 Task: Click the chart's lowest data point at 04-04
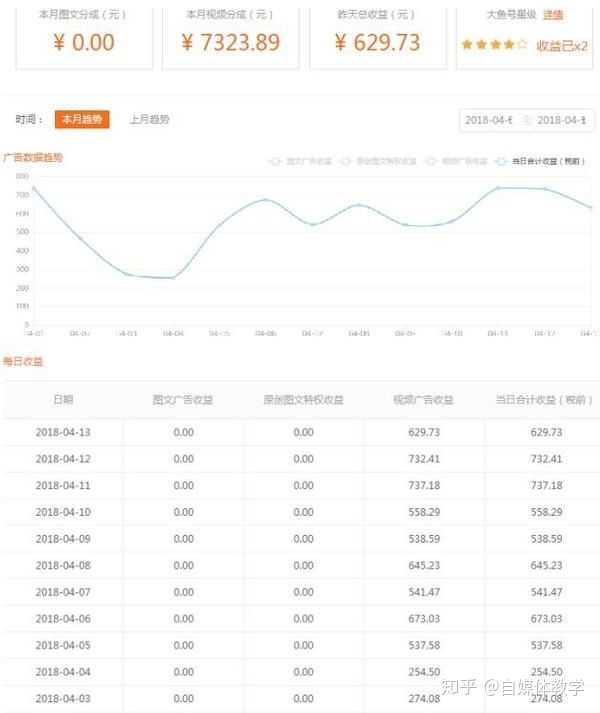[173, 278]
